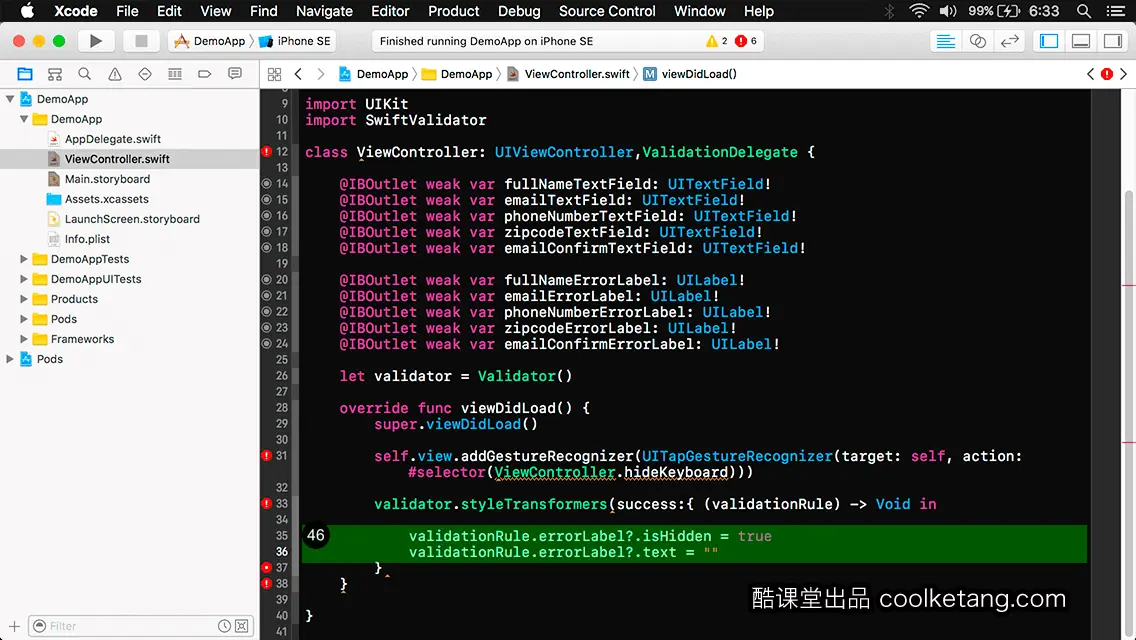Expand the Frameworks folder

point(24,339)
